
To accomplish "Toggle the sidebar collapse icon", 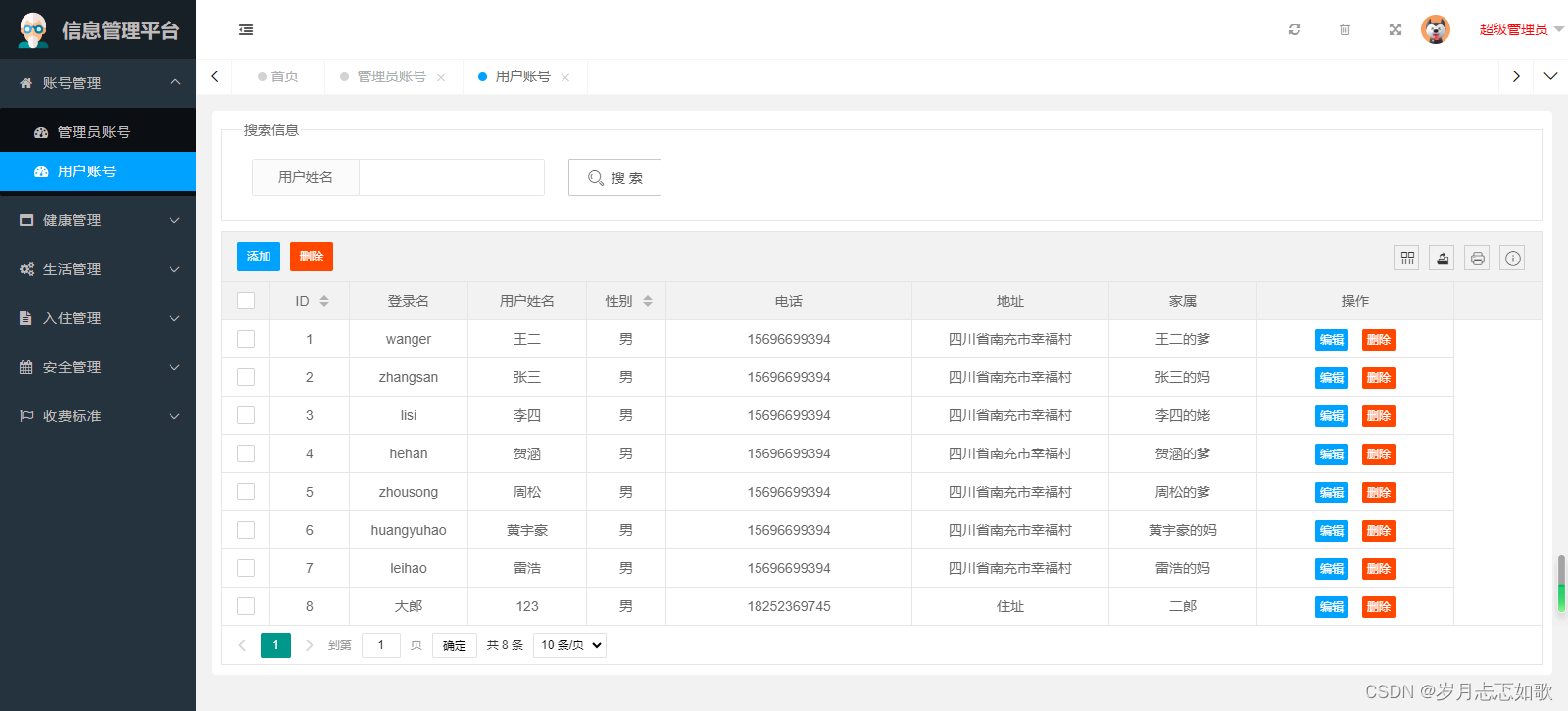I will (246, 30).
